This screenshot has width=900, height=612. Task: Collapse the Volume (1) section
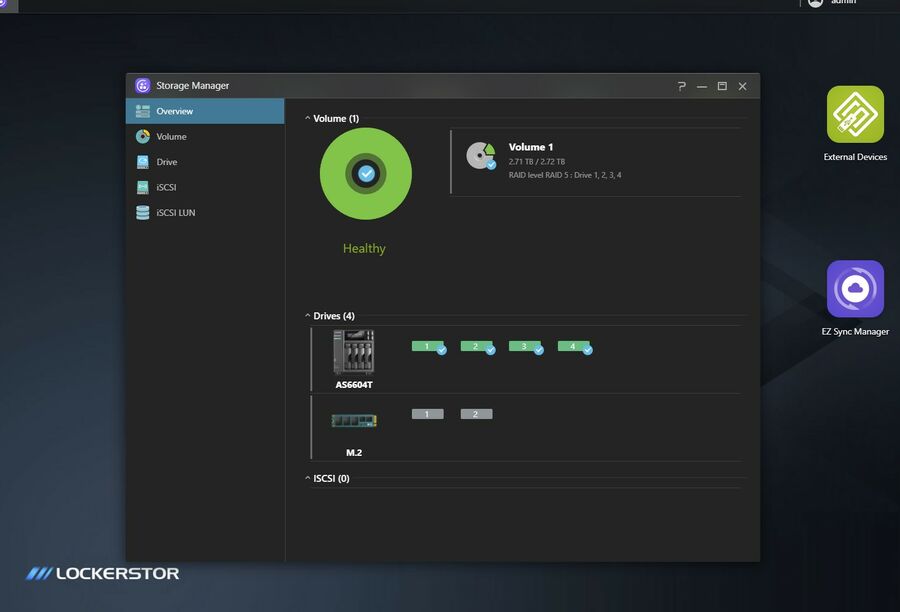pyautogui.click(x=307, y=118)
